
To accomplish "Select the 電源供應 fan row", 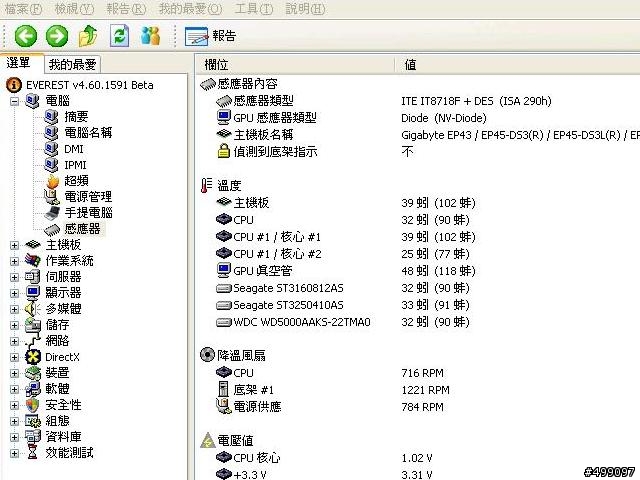I will [x=418, y=407].
